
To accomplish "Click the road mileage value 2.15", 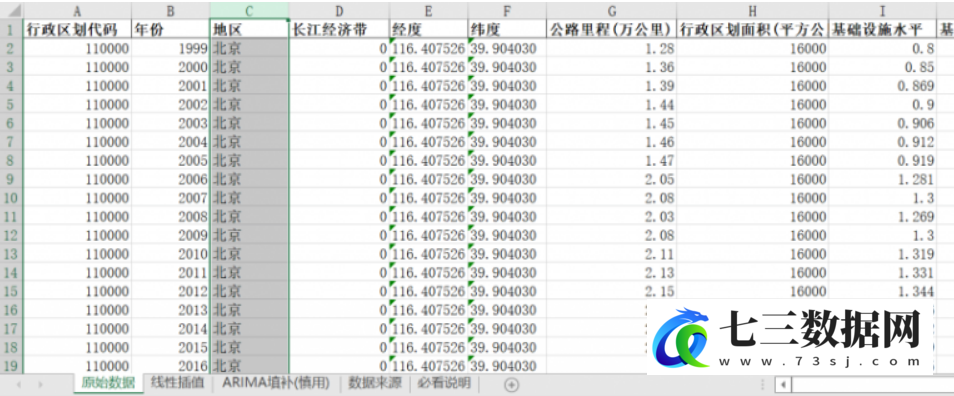I will [611, 292].
